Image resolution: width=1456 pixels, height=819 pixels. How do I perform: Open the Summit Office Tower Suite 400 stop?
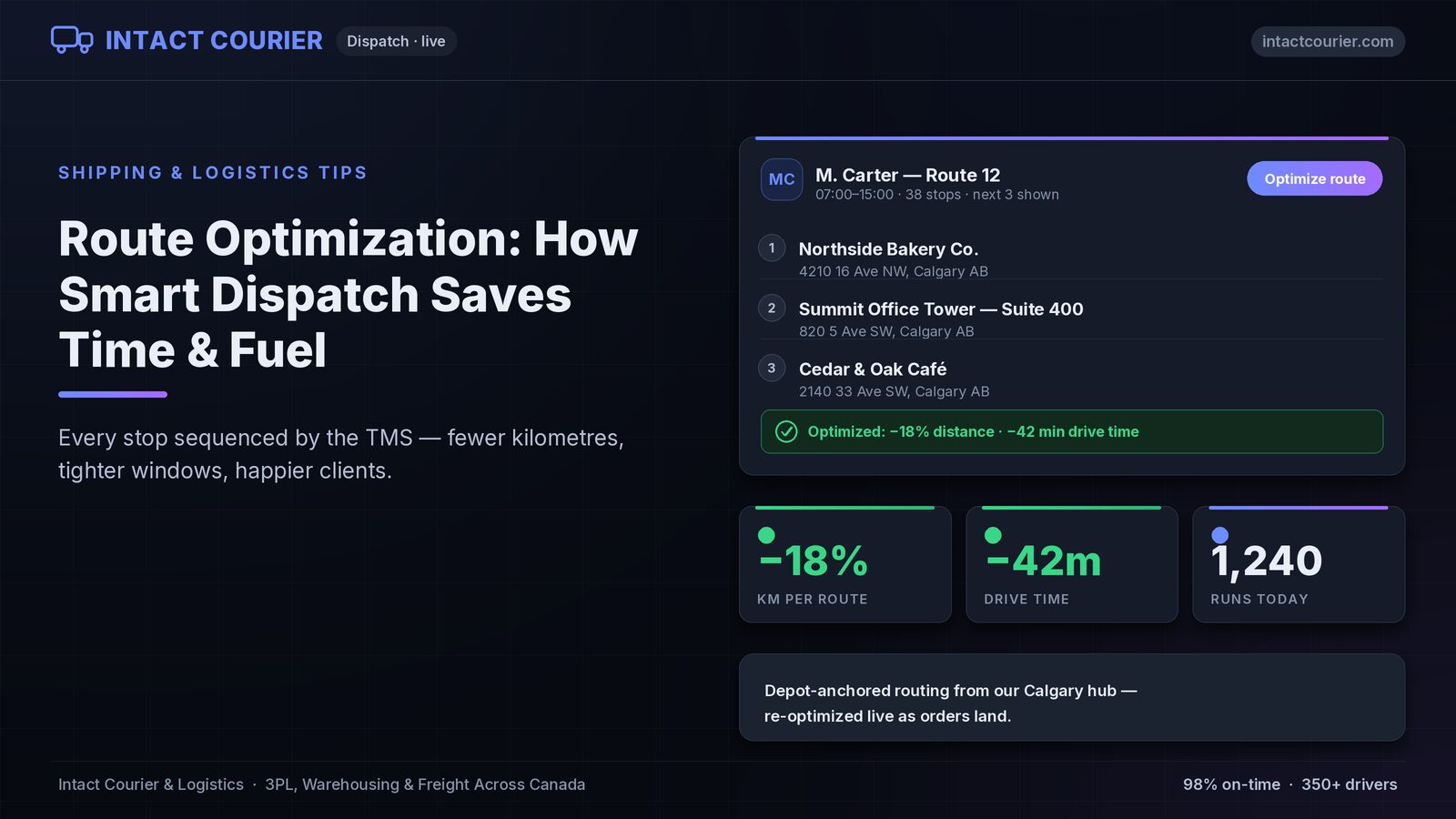coord(1071,318)
